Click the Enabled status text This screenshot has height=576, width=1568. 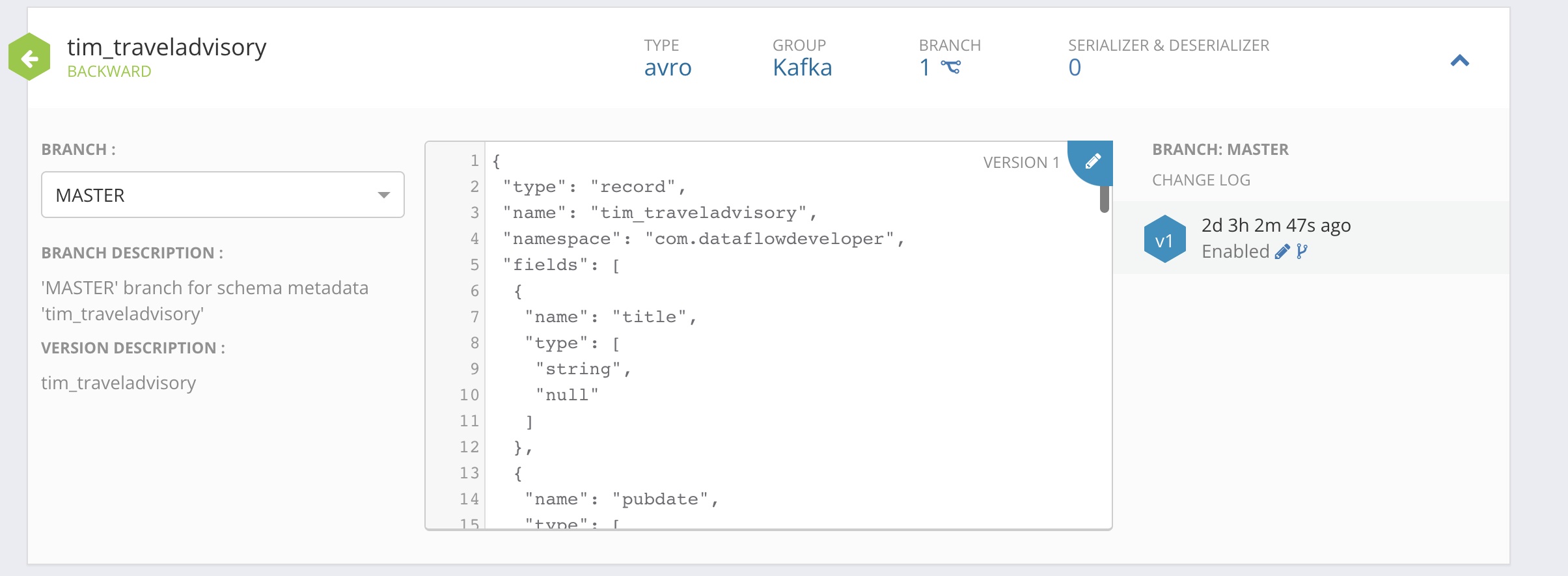click(1235, 251)
